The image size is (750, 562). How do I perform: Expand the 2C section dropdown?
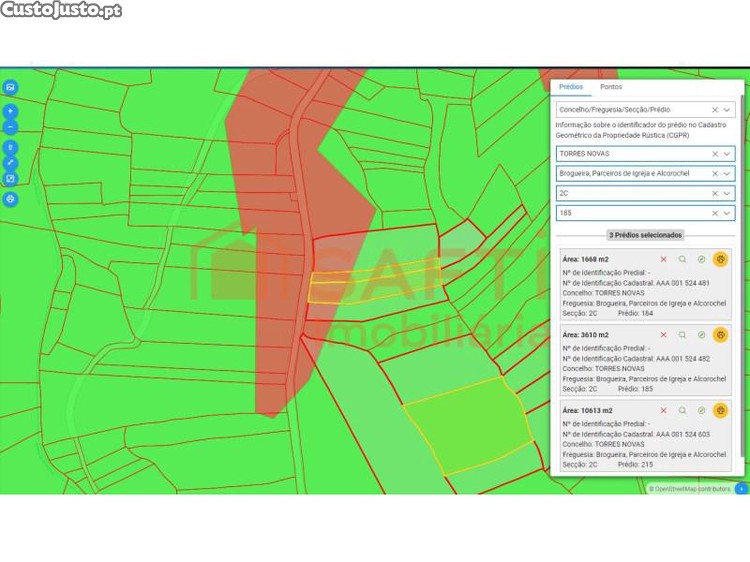[727, 193]
